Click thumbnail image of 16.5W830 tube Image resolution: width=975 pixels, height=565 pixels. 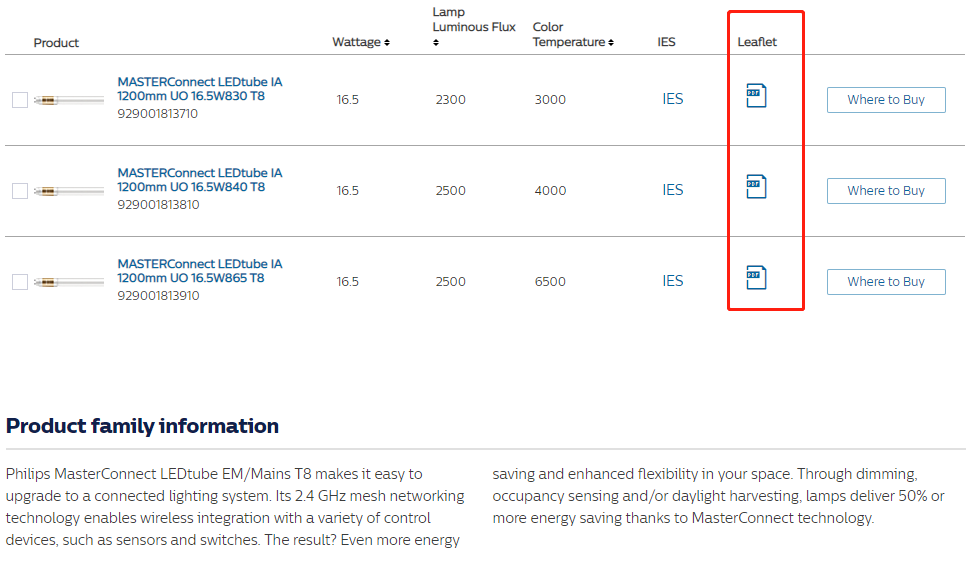point(69,100)
